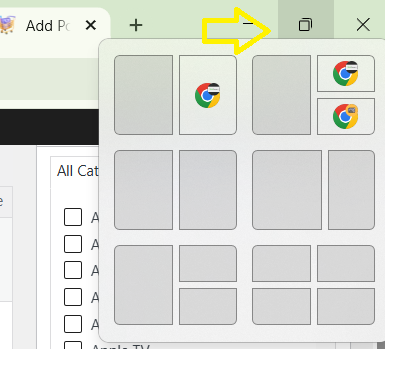Choose tall left zone of the bottom-left snap layout
This screenshot has height=369, width=395.
click(143, 285)
